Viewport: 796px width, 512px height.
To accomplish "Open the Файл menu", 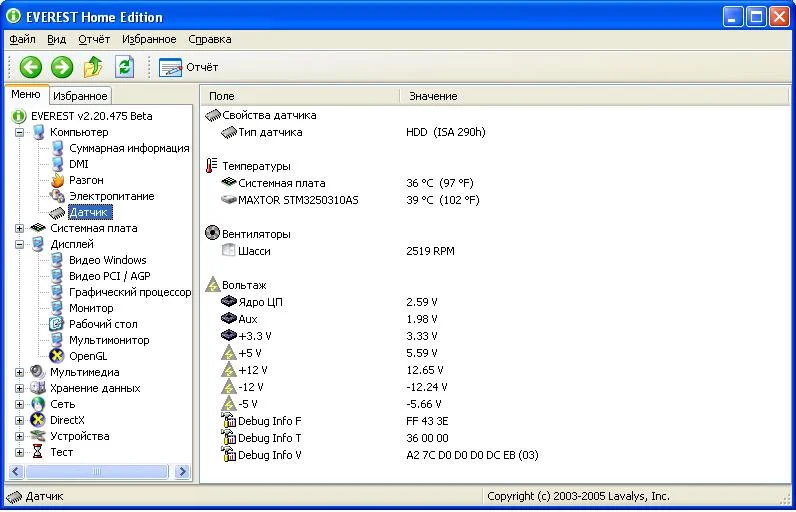I will pos(22,39).
